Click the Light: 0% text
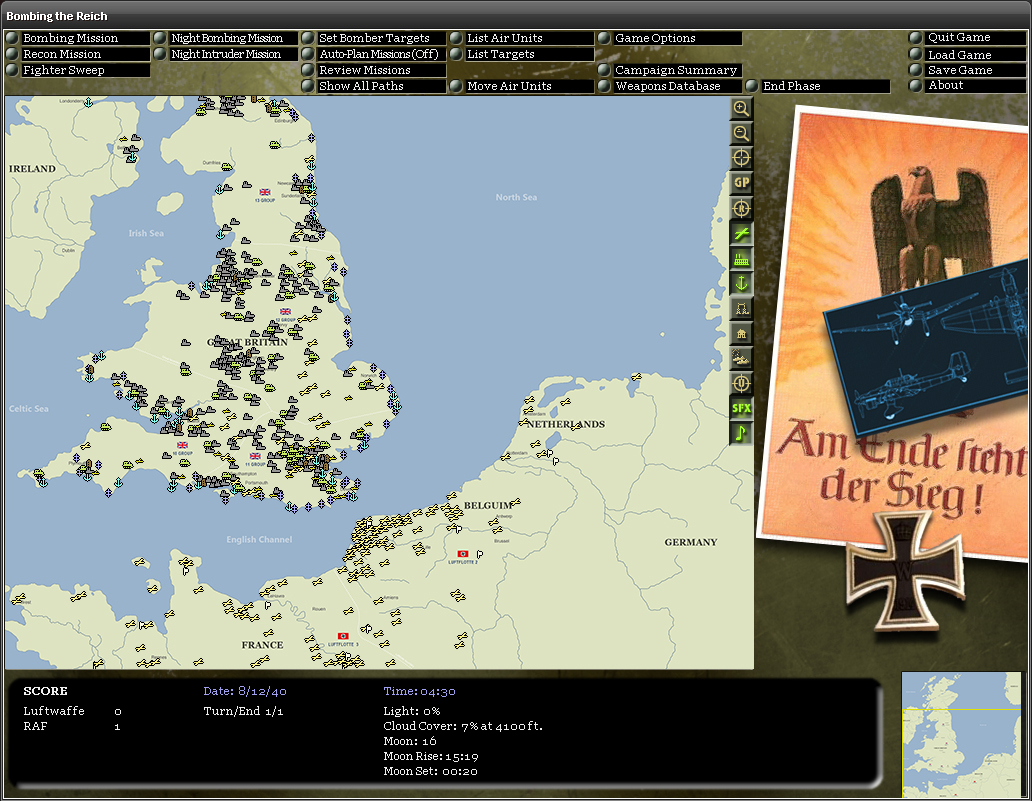1032x801 pixels. (411, 711)
